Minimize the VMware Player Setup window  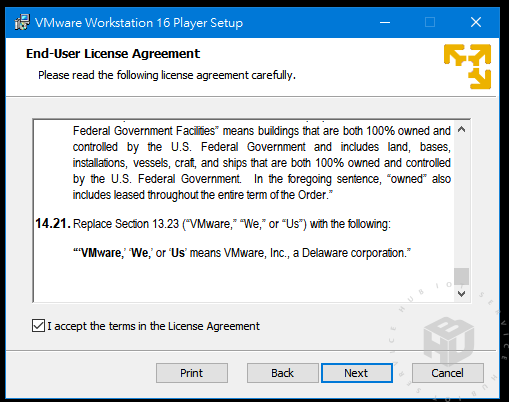(385, 23)
